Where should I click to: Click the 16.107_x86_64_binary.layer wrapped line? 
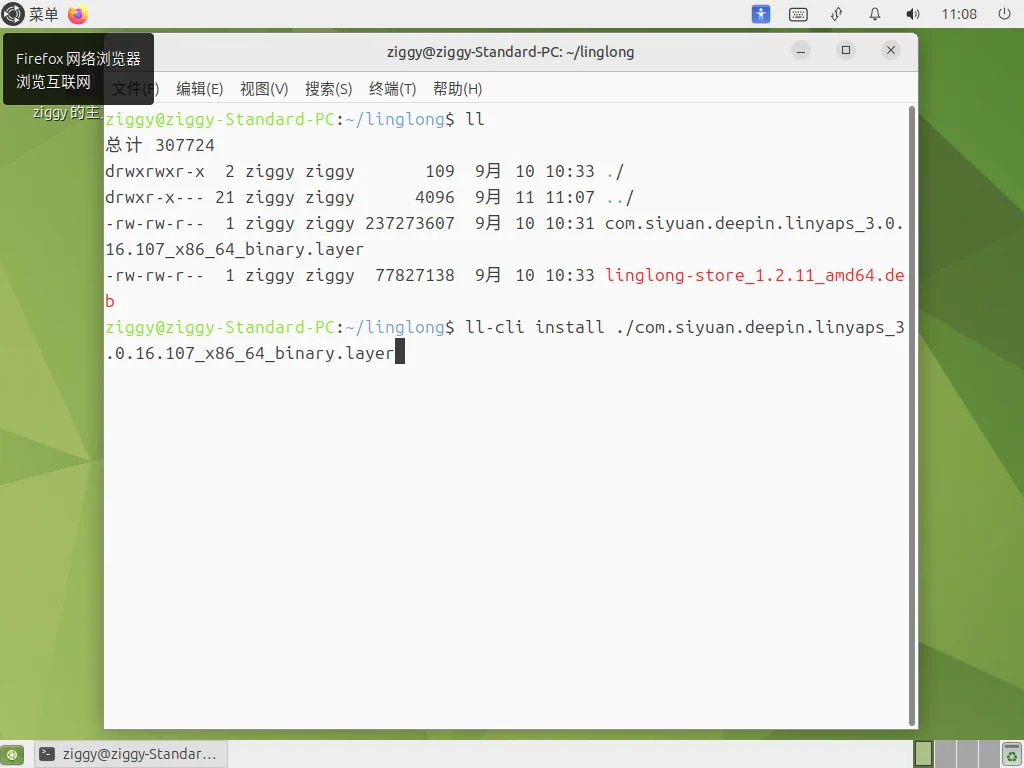[234, 249]
